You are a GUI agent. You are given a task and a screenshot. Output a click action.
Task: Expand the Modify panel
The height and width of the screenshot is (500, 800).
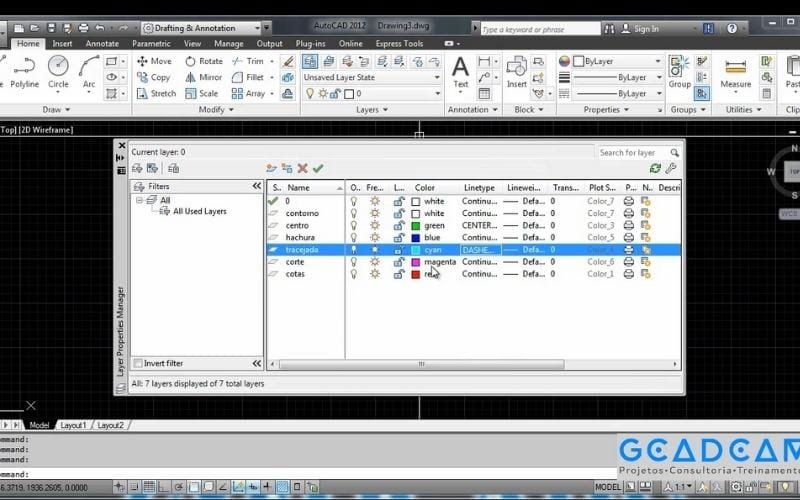coord(216,110)
